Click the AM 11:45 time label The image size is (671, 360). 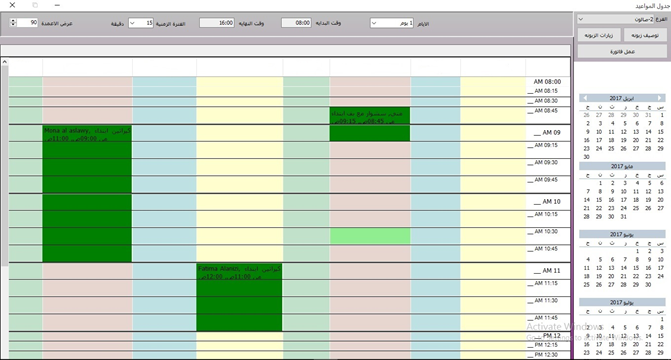546,318
